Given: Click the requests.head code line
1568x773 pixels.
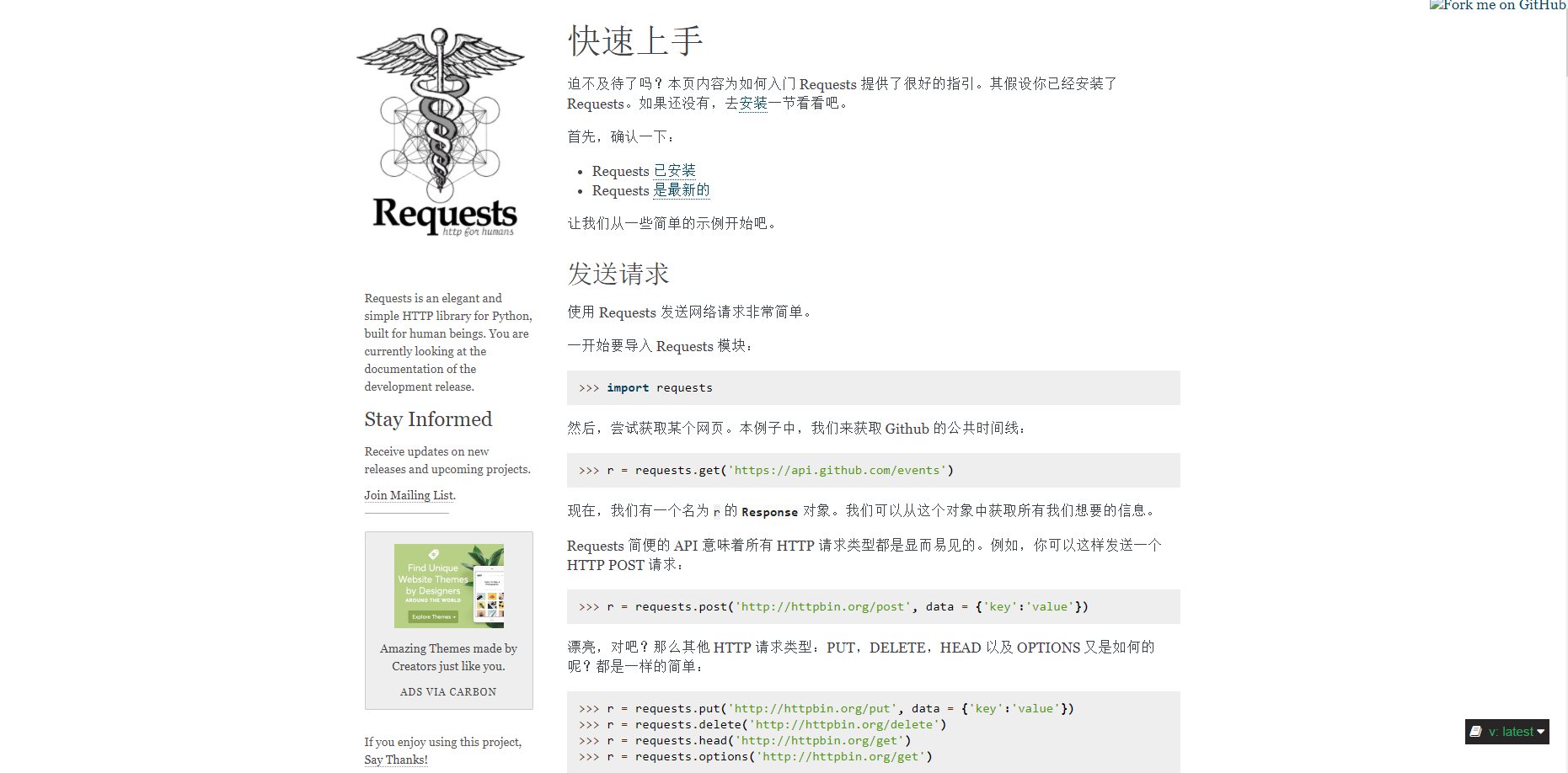Looking at the screenshot, I should (x=745, y=741).
